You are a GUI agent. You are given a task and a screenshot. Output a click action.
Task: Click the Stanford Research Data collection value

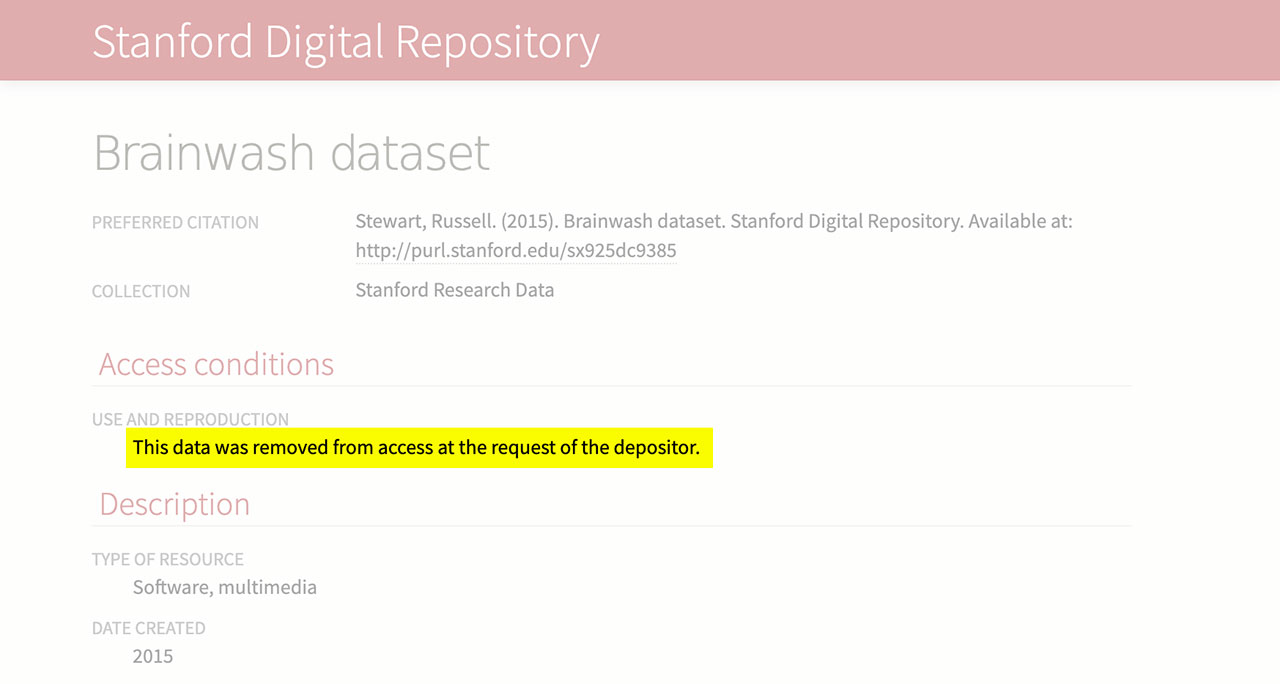454,290
